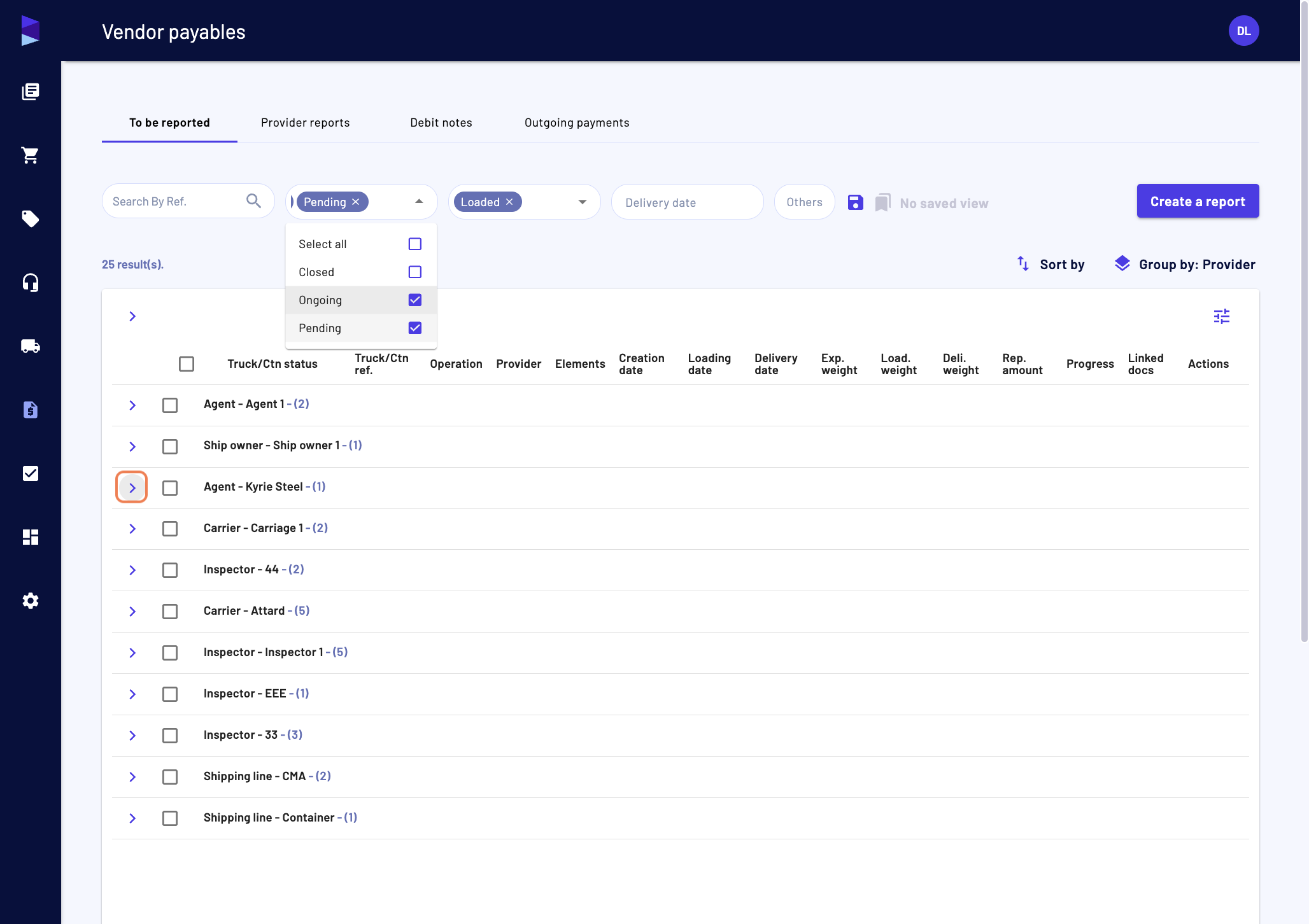The height and width of the screenshot is (924, 1309).
Task: Tick the Carrier - Attard row checkbox
Action: point(170,612)
